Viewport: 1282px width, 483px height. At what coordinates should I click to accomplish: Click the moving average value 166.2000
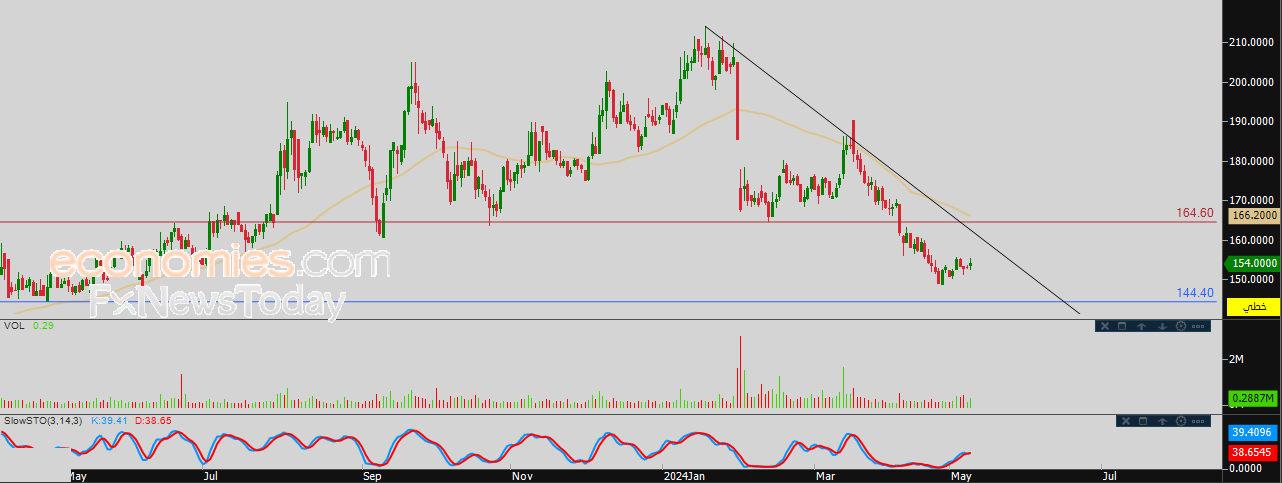1252,215
